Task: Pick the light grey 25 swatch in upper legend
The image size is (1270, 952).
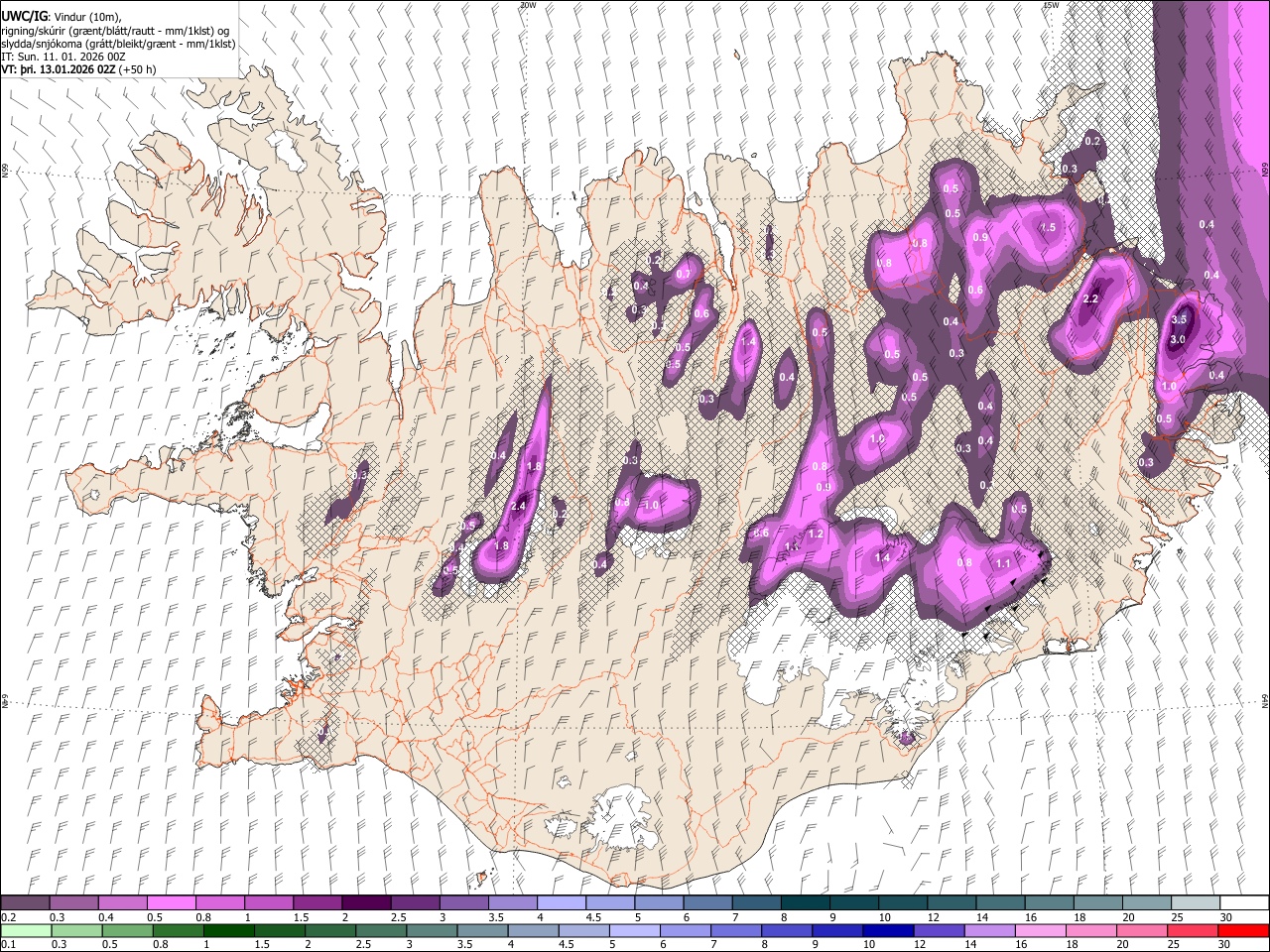Action: point(1194,903)
